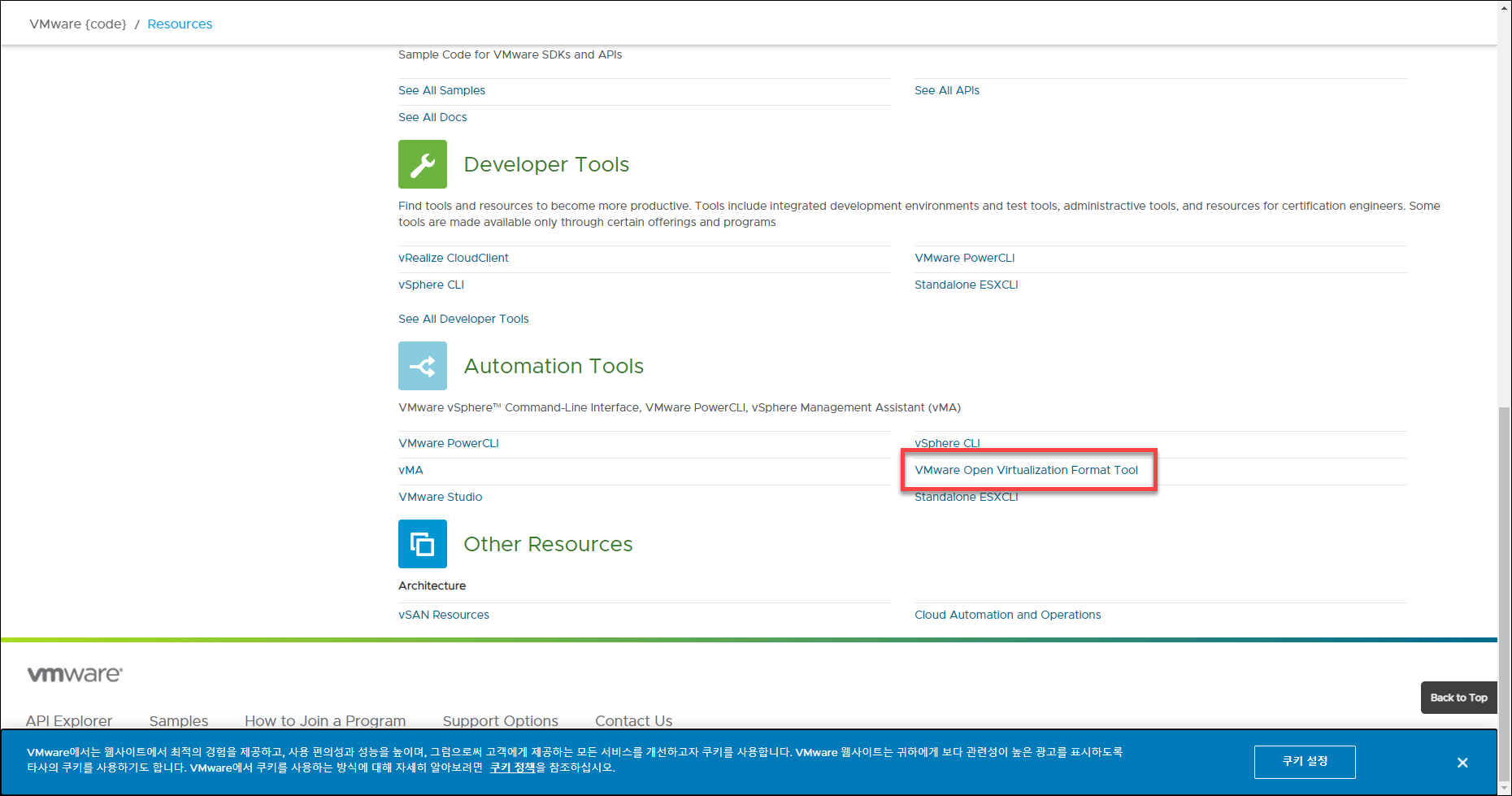
Task: Open the cookie policy link in the banner
Action: click(x=512, y=768)
